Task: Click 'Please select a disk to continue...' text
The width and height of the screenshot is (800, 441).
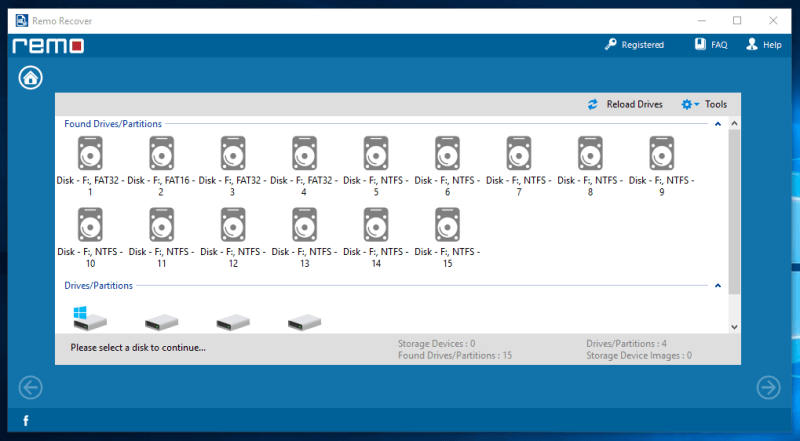Action: (138, 348)
